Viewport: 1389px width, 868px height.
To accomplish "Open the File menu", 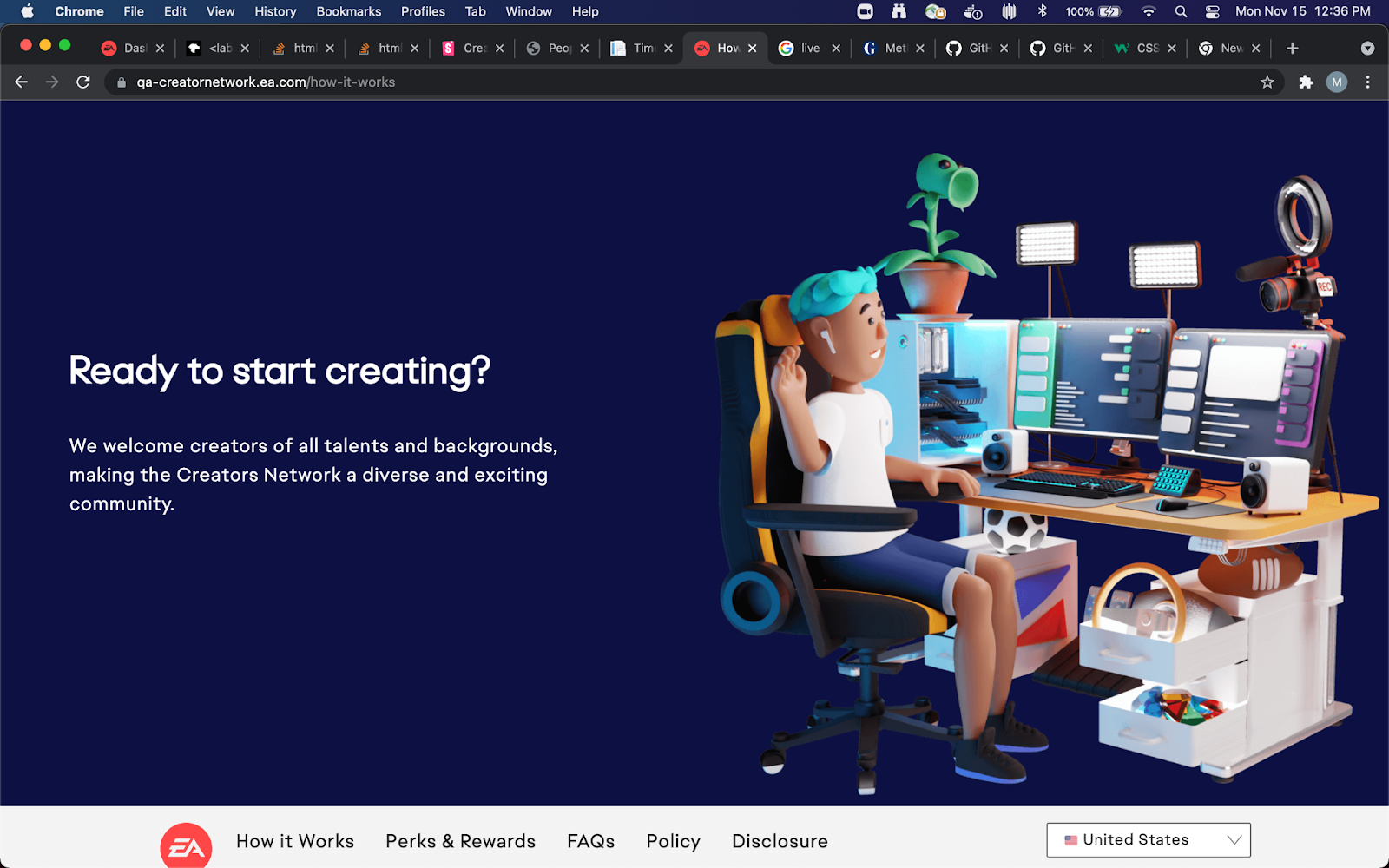I will click(x=134, y=11).
